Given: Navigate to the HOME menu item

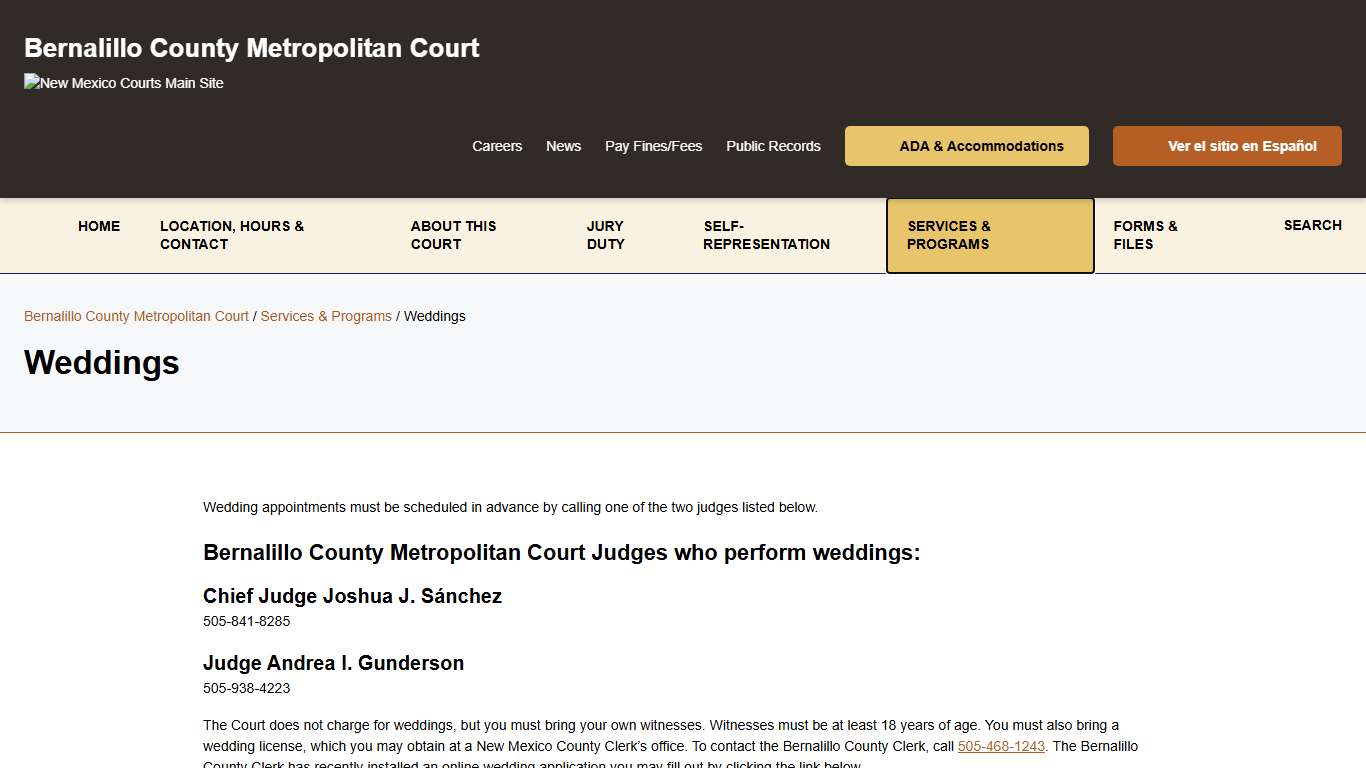Looking at the screenshot, I should [x=99, y=226].
